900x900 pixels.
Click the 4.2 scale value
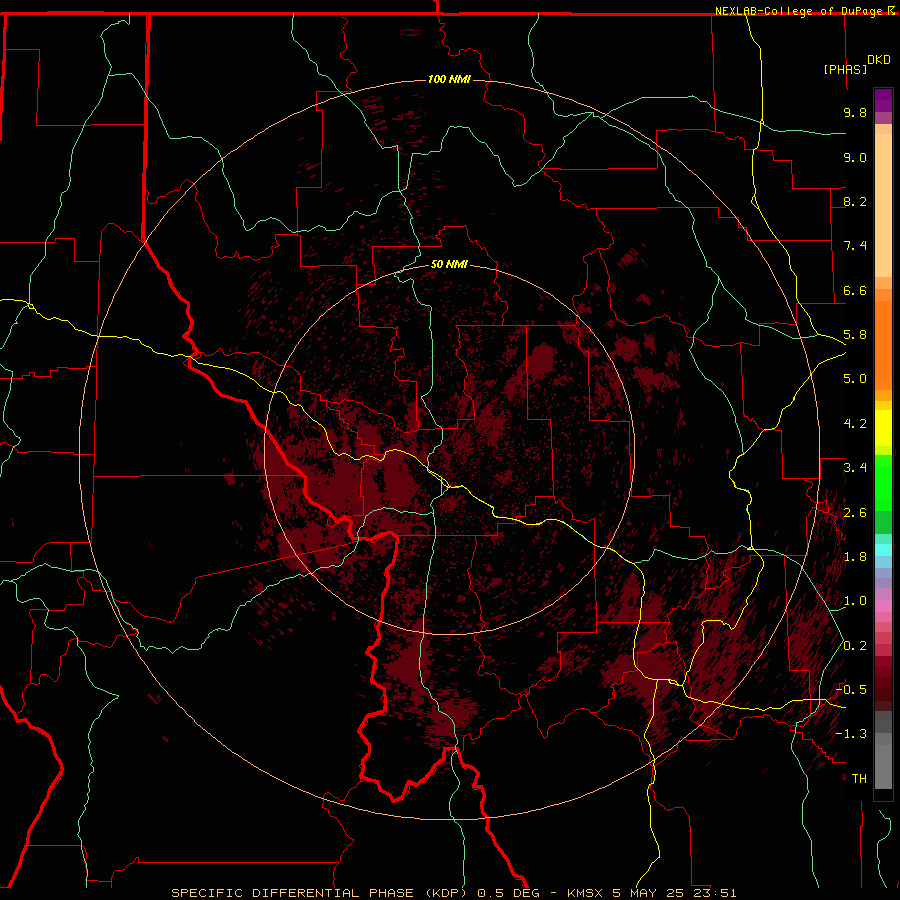(x=855, y=424)
